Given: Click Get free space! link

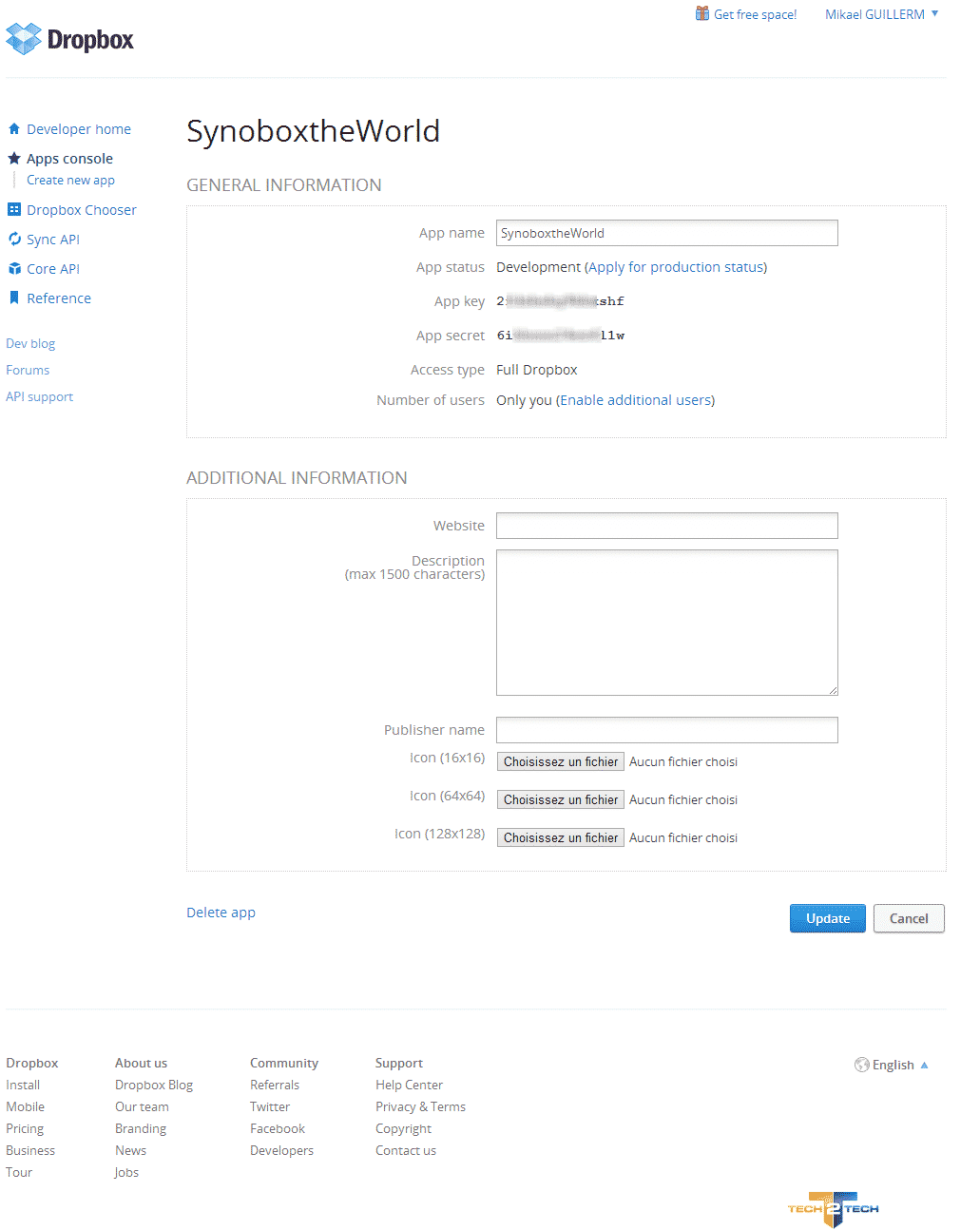Looking at the screenshot, I should 755,14.
